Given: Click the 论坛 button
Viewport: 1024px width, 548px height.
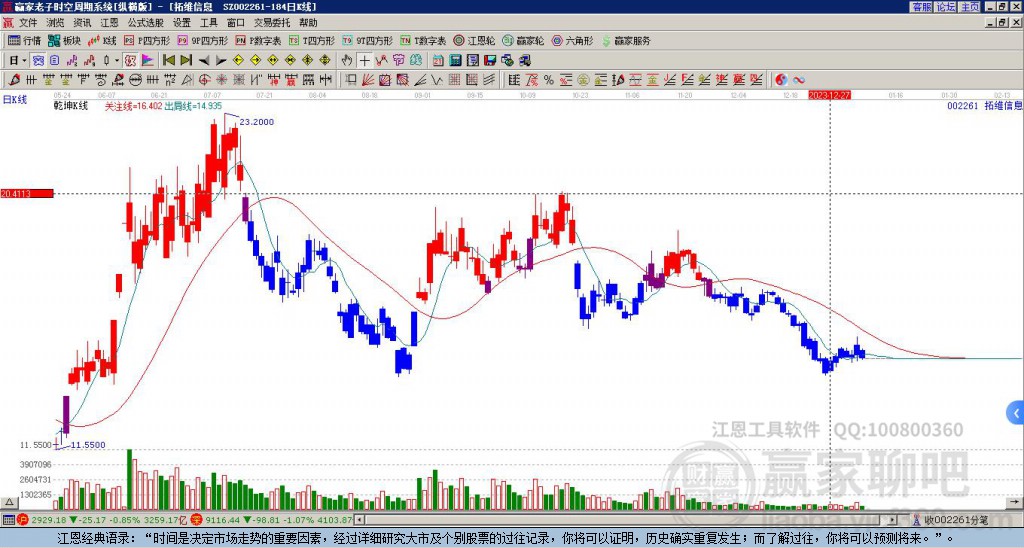Looking at the screenshot, I should tap(946, 7).
